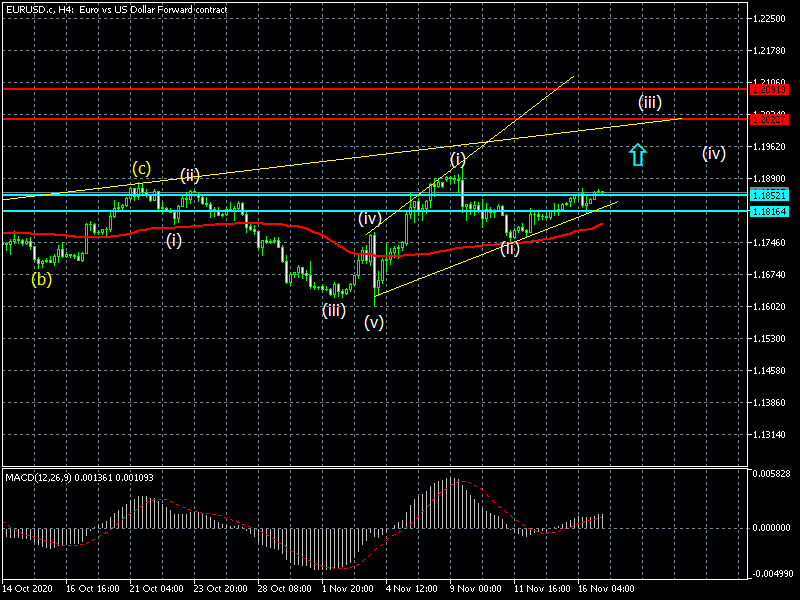Select the (iii) label below the November low

click(x=333, y=310)
